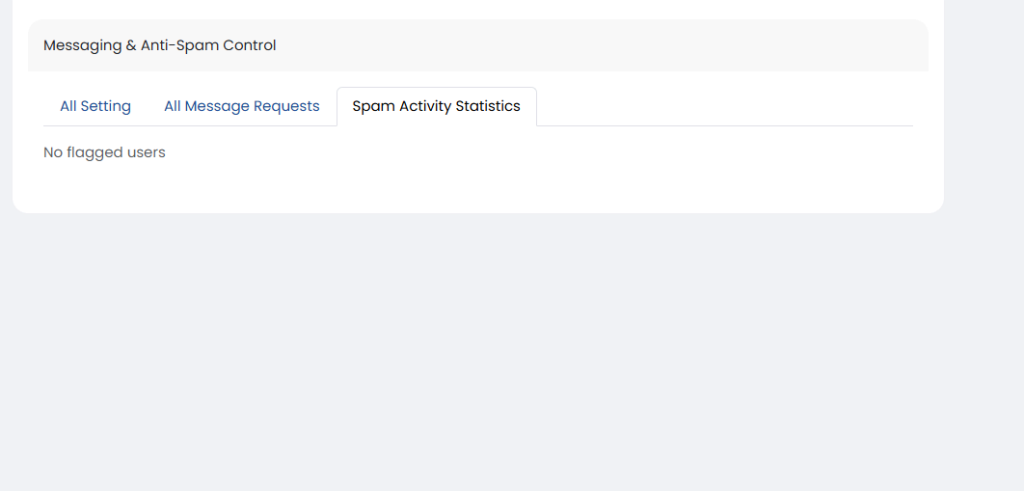The image size is (1024, 491).
Task: Open the All Setting link
Action: coord(95,106)
